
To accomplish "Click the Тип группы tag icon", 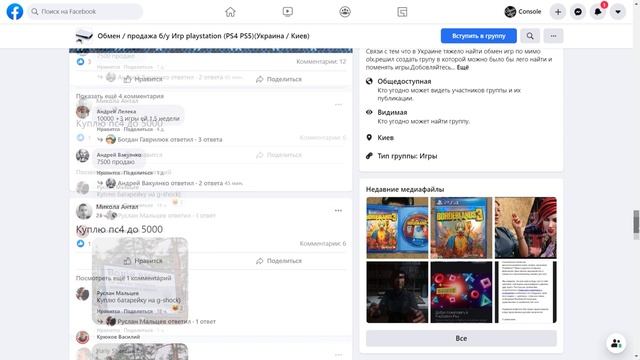I will (x=369, y=156).
